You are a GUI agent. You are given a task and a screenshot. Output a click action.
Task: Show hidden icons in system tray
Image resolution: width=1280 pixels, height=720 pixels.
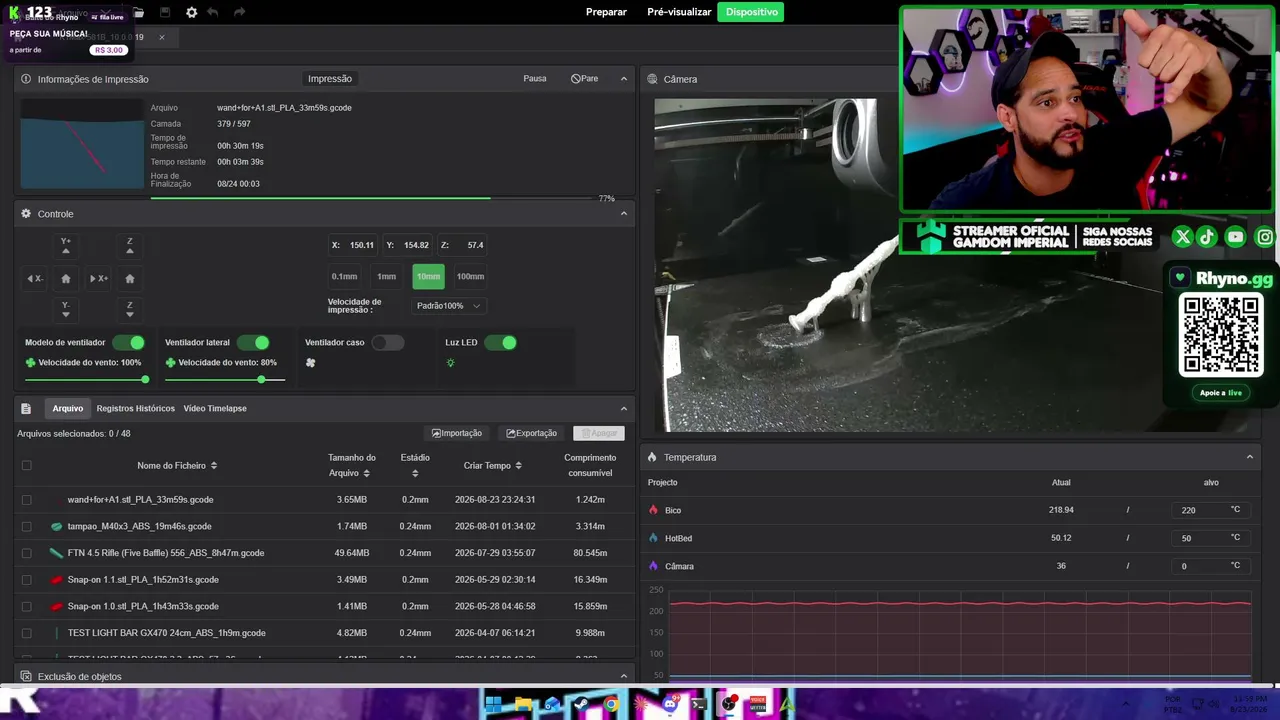[x=1126, y=704]
